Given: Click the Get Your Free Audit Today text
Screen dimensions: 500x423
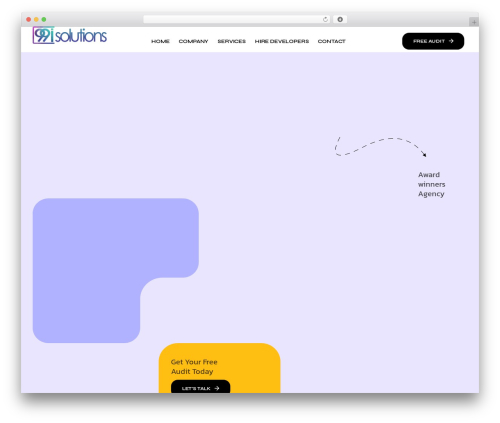Looking at the screenshot, I should (x=194, y=367).
